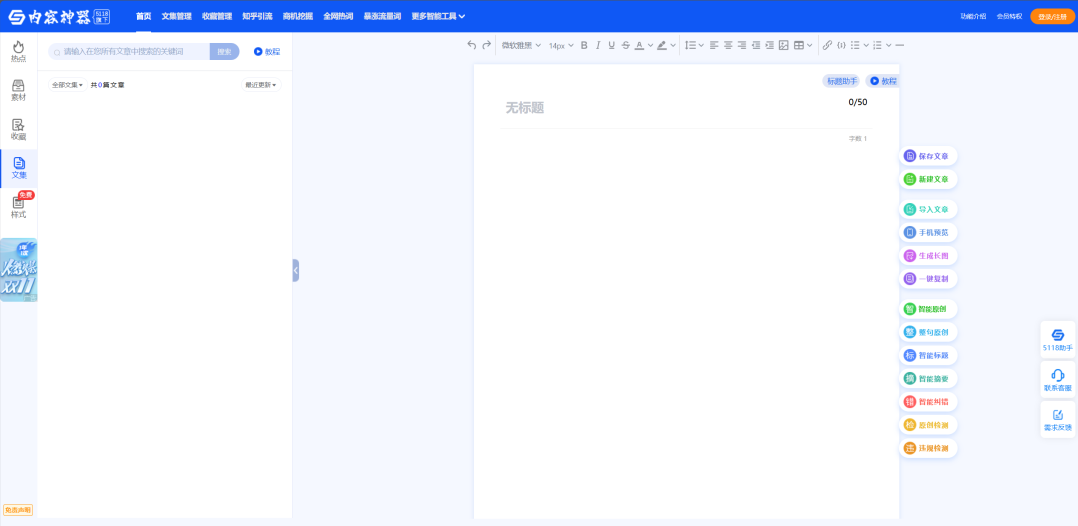The height and width of the screenshot is (526, 1078).
Task: Open the 素材 (materials) sidebar panel
Action: tap(18, 90)
